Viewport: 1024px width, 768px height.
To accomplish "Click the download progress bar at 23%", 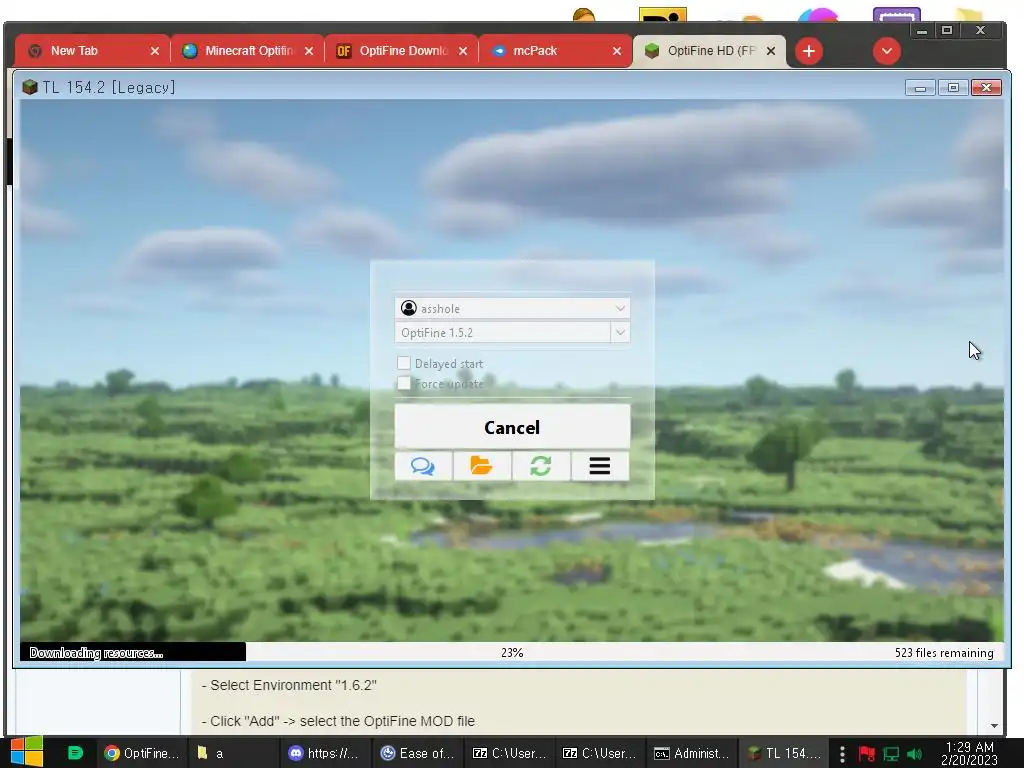I will pyautogui.click(x=512, y=652).
